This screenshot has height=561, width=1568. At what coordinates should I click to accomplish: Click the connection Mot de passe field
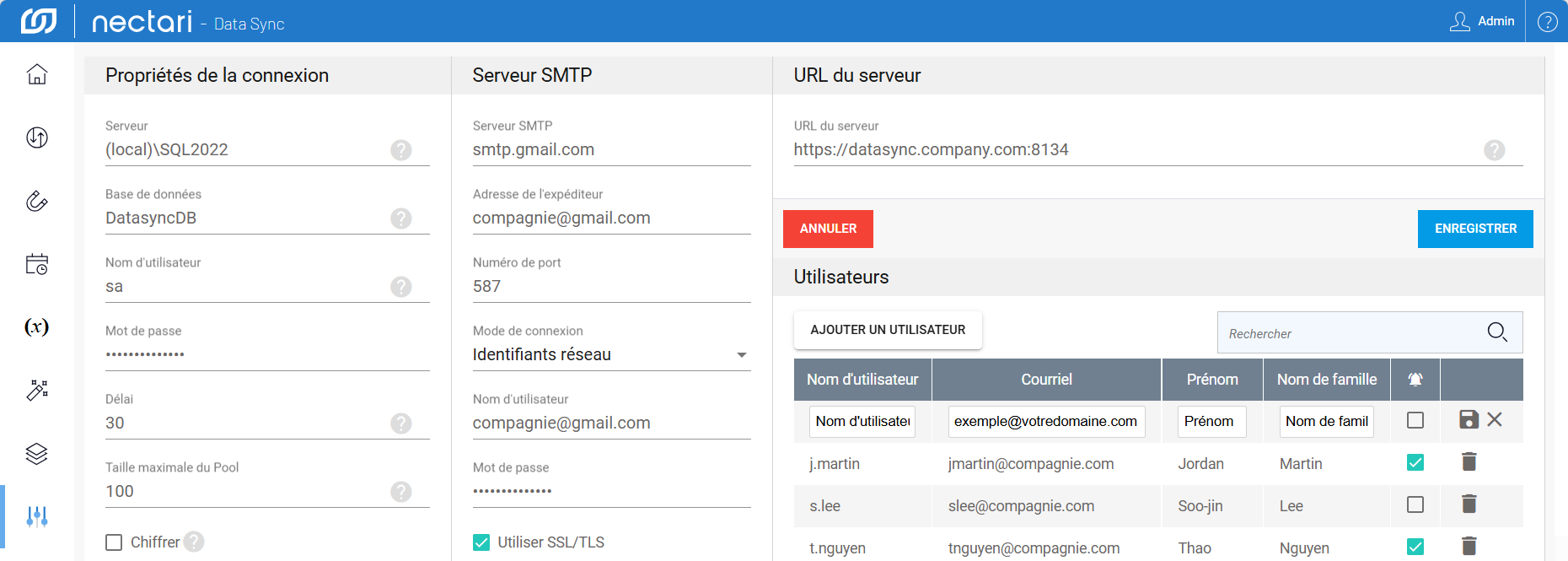pyautogui.click(x=267, y=355)
